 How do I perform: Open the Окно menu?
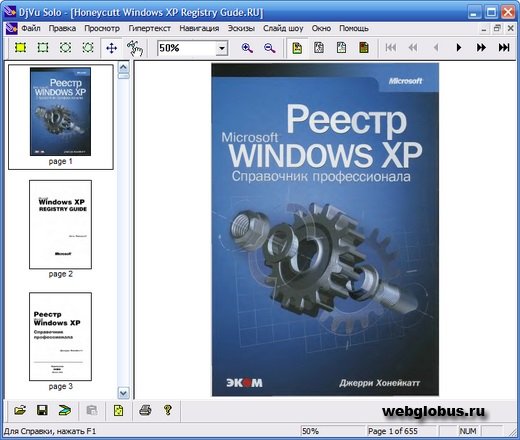click(321, 28)
